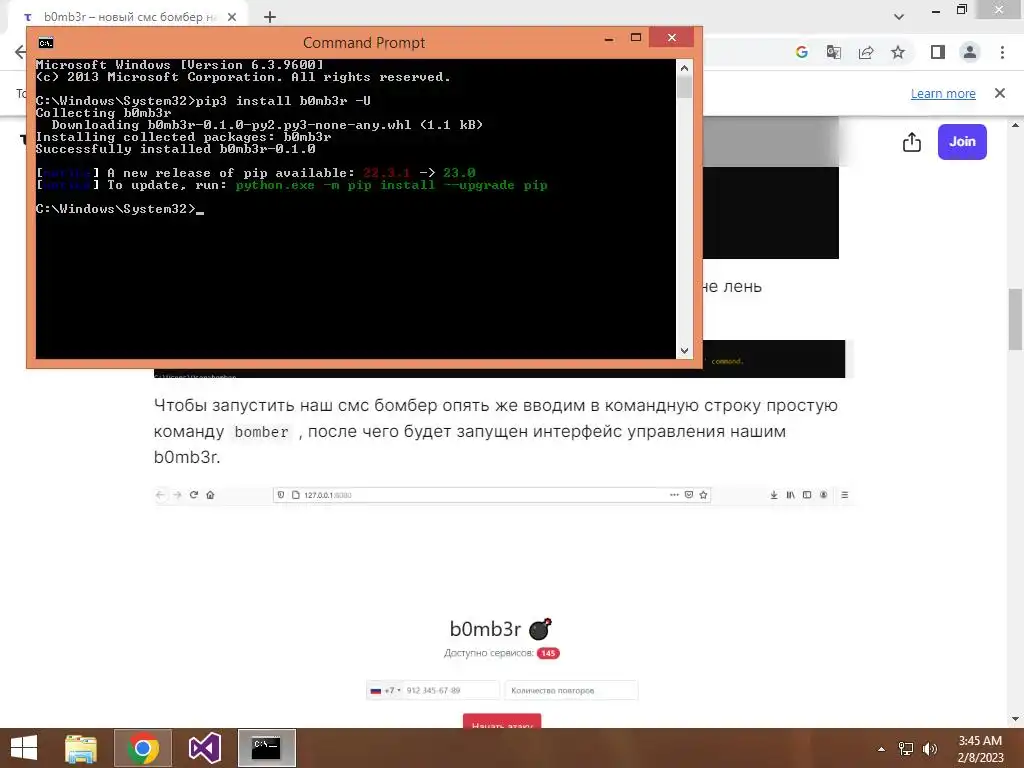Show hidden system tray icons

[x=881, y=749]
